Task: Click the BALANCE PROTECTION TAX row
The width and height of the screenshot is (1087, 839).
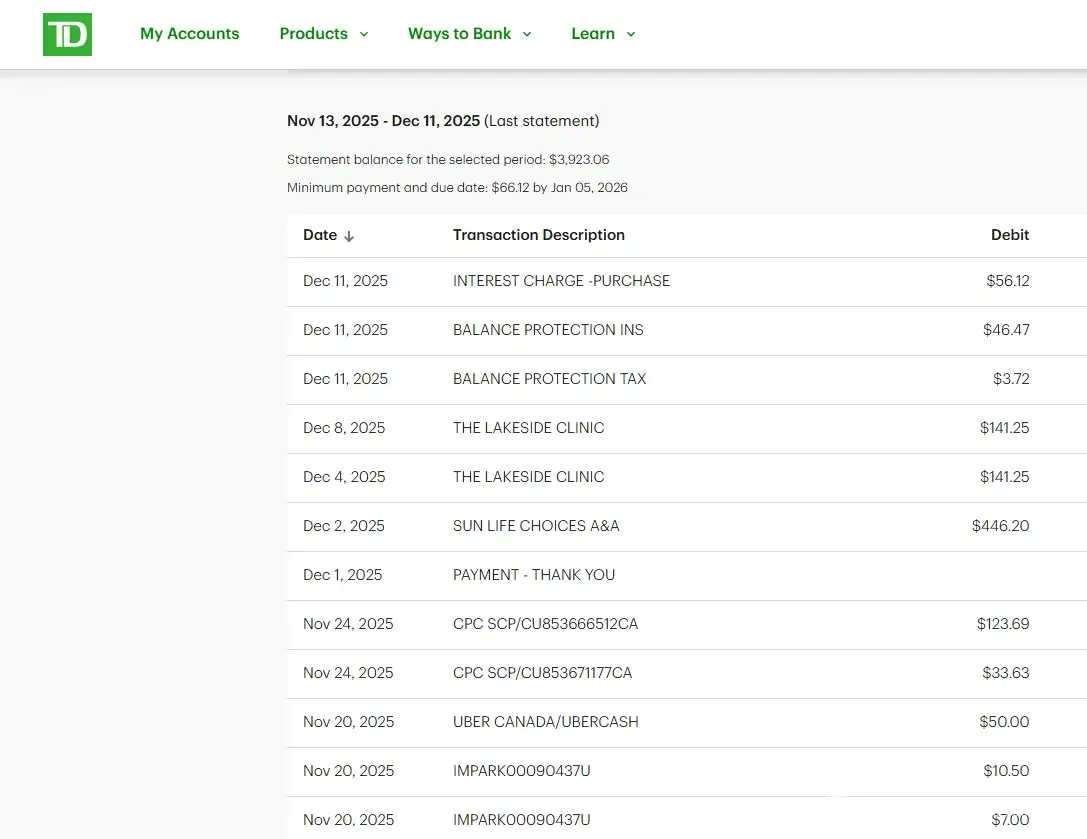Action: pyautogui.click(x=549, y=379)
